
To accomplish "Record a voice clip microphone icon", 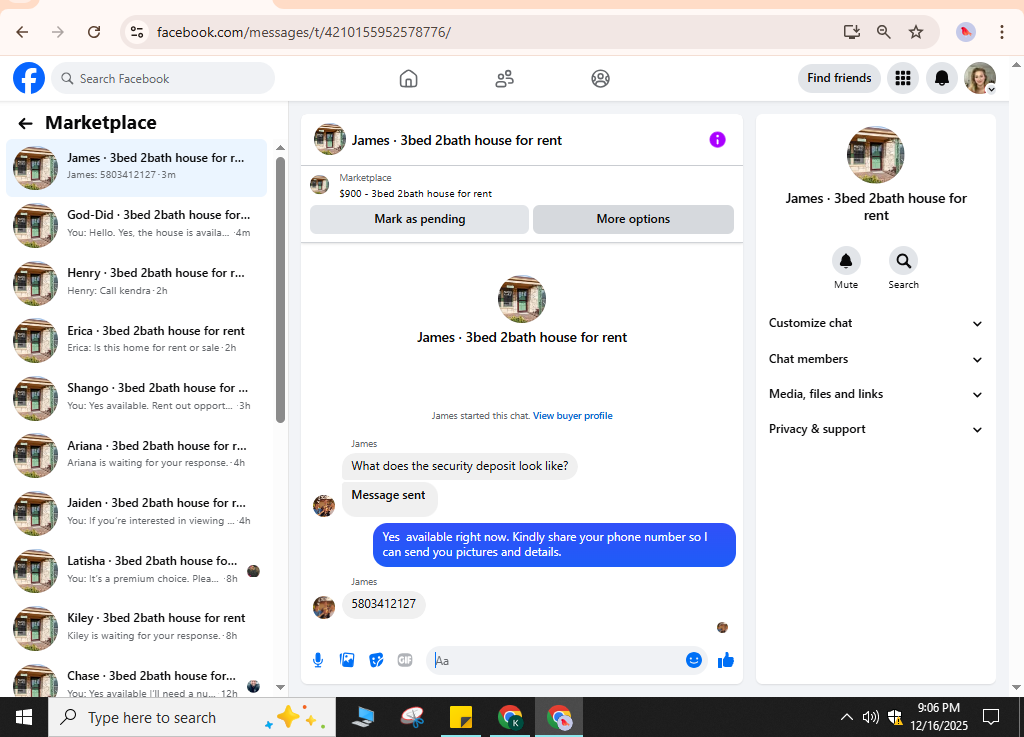I will [x=318, y=660].
